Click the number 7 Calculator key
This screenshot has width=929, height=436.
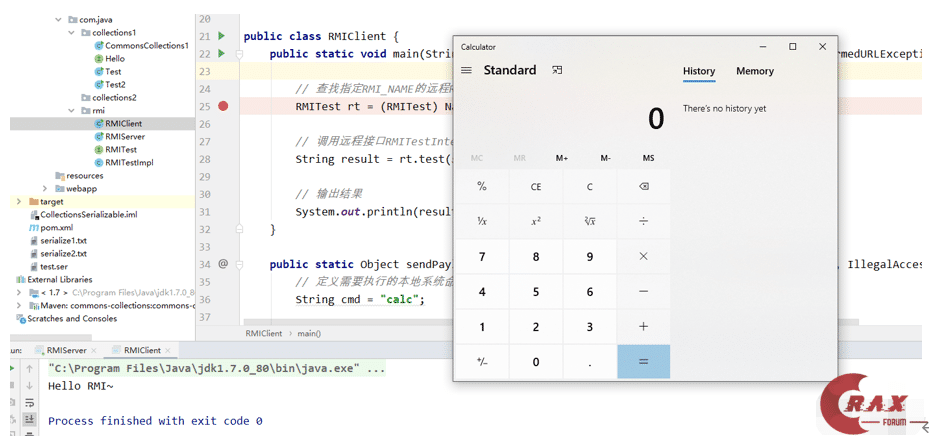coord(482,257)
